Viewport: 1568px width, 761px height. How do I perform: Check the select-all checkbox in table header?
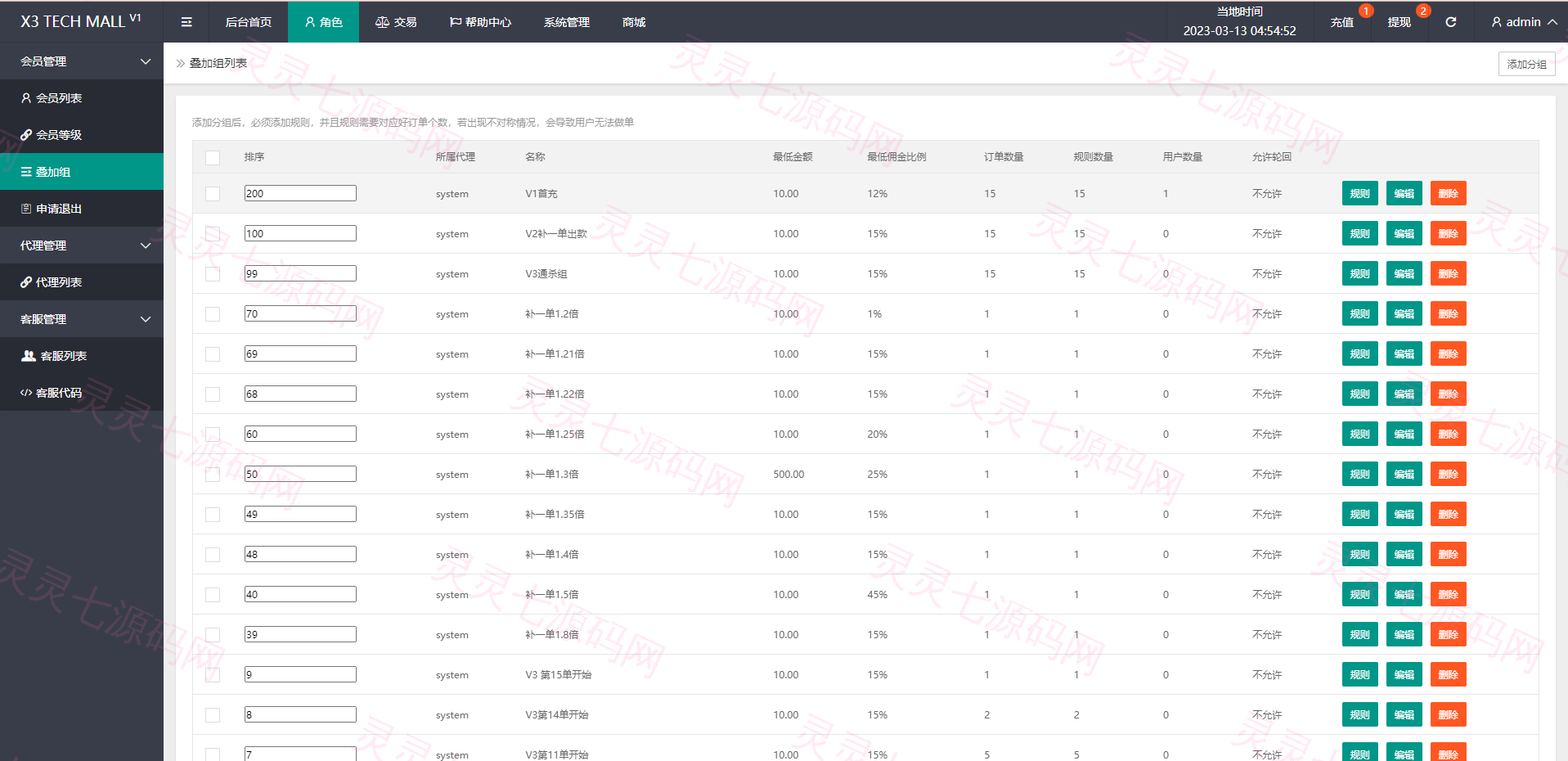[x=213, y=157]
